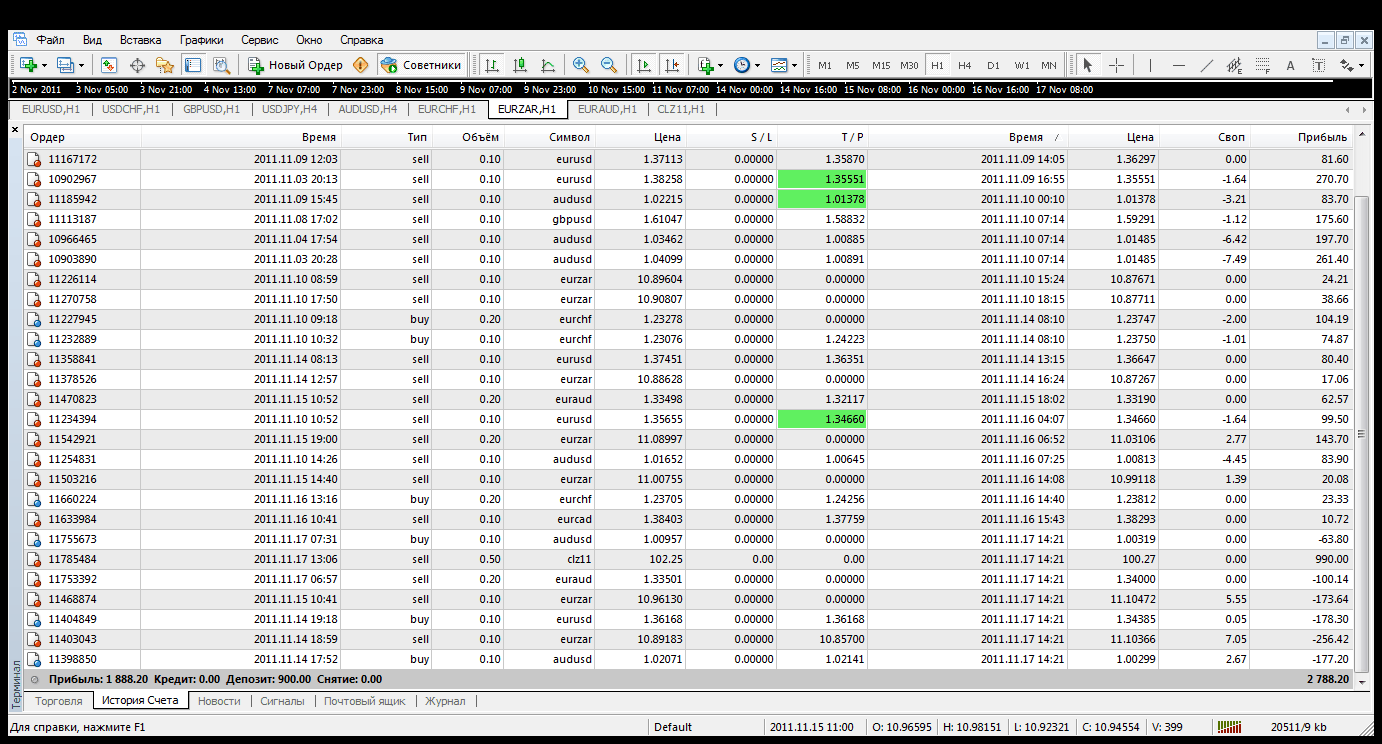This screenshot has width=1382, height=744.
Task: Switch chart to candlestick mode
Action: click(520, 65)
